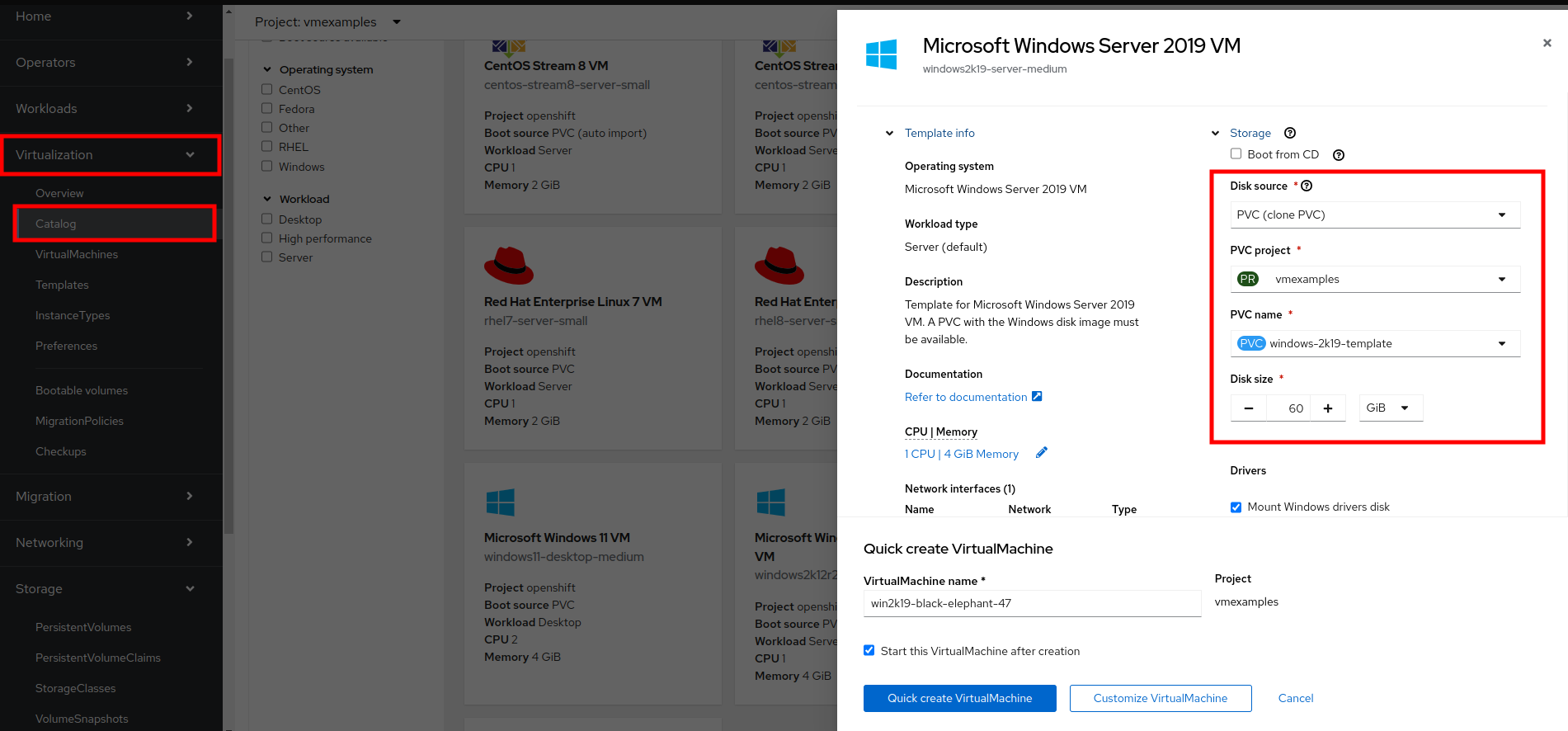Click the PR project badge in the PVC project field
The height and width of the screenshot is (731, 1568).
(1248, 279)
